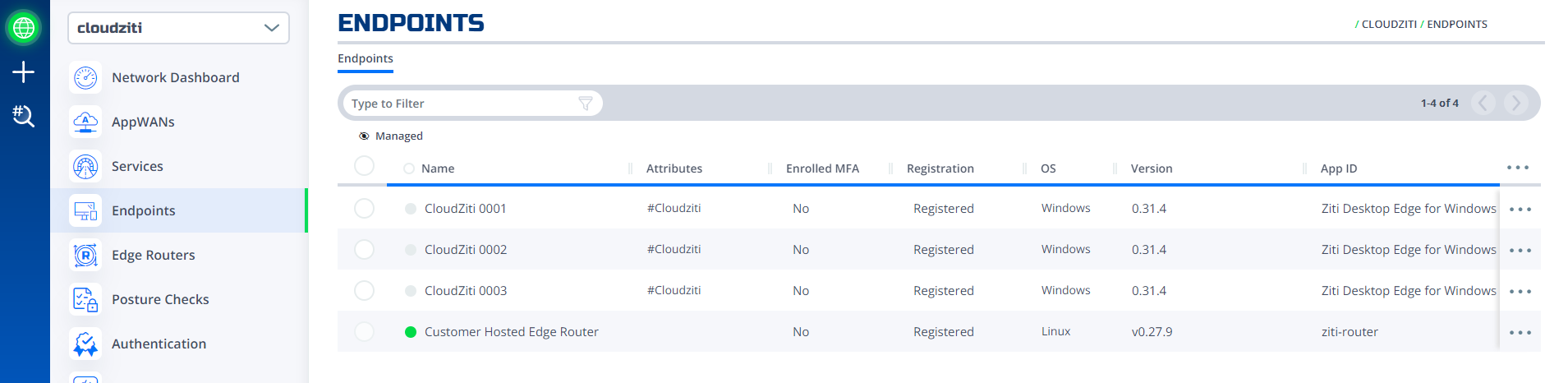Select the Endpoints tab

pos(366,58)
